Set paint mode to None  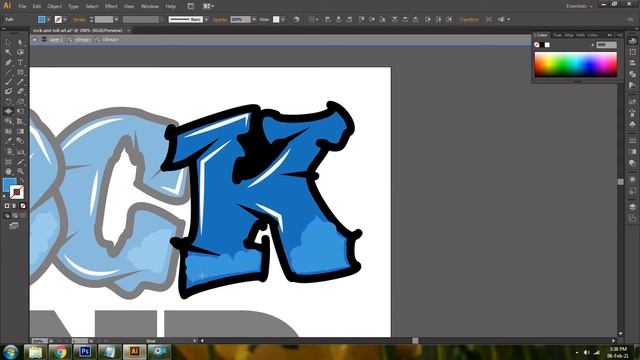(x=23, y=206)
